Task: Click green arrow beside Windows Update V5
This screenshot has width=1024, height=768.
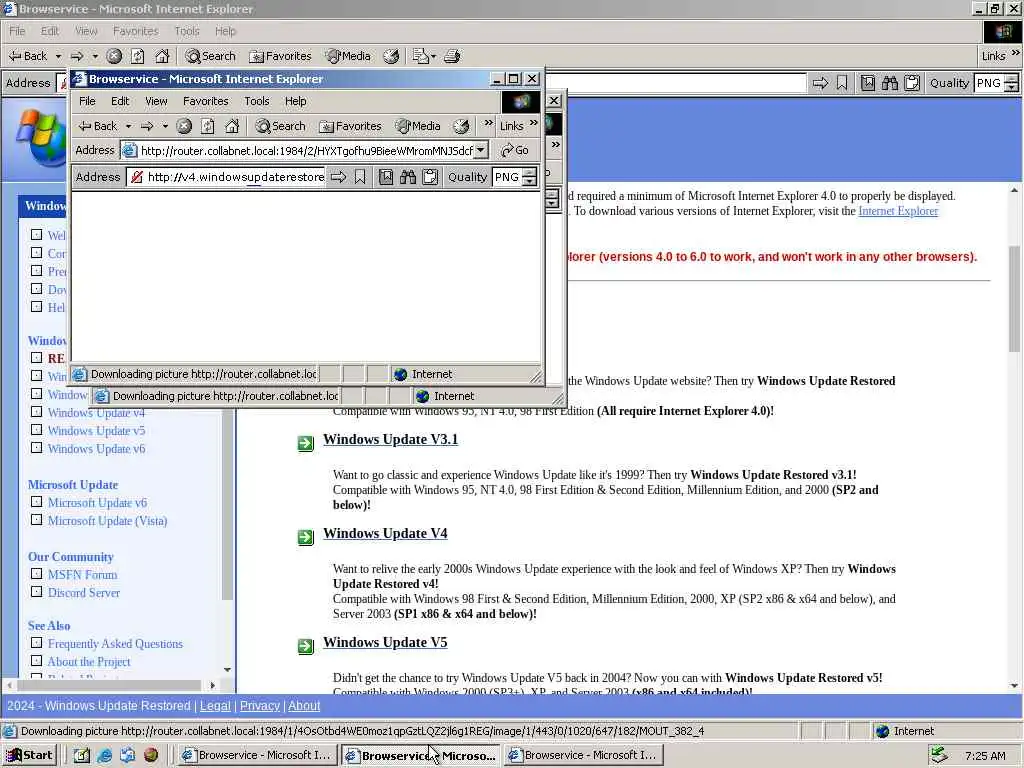Action: point(306,647)
